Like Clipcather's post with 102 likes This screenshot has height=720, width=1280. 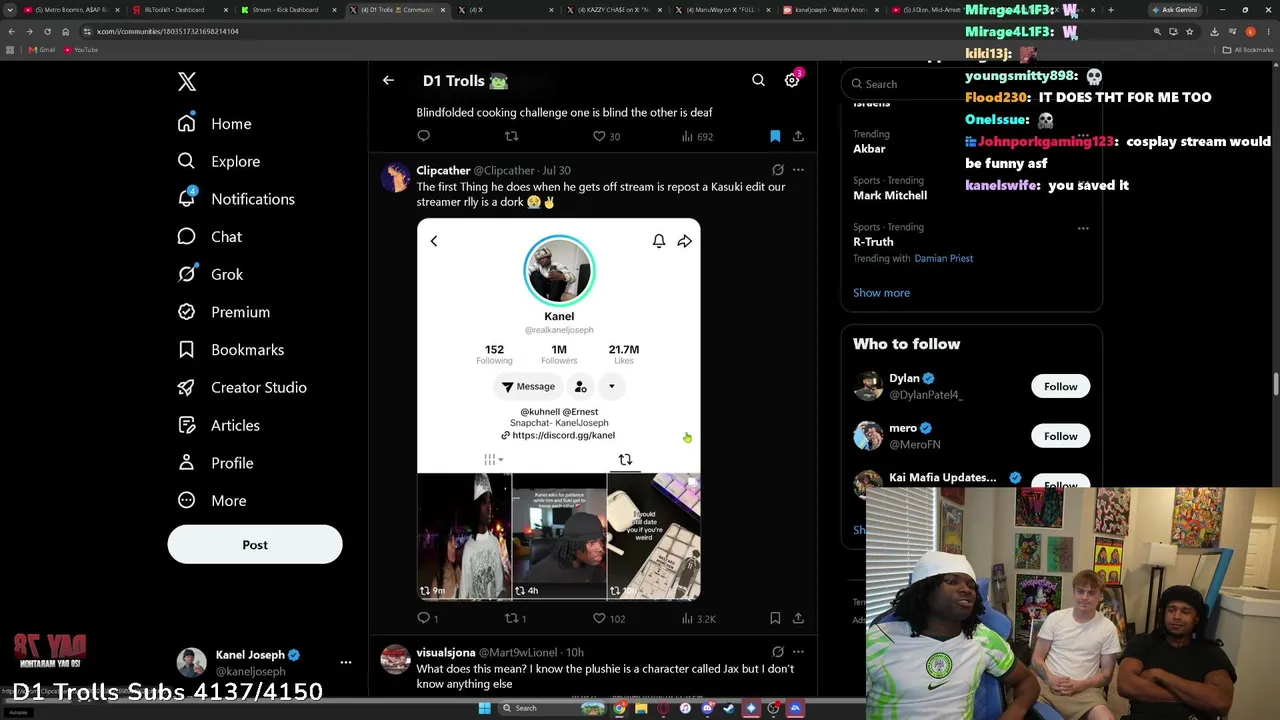point(609,619)
